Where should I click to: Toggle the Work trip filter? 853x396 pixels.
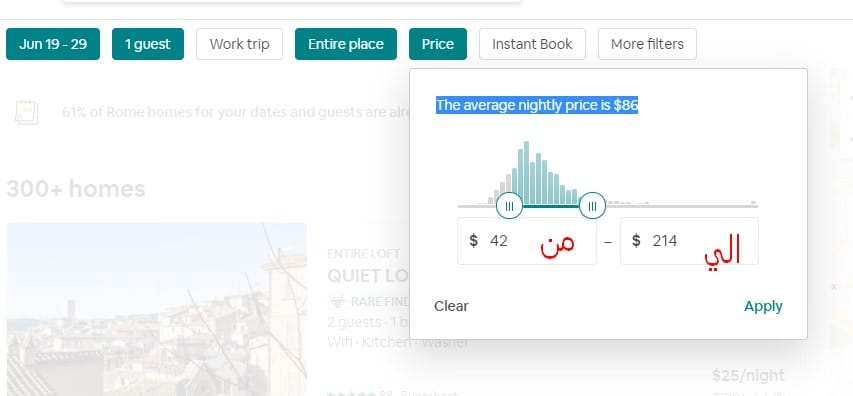(x=239, y=44)
